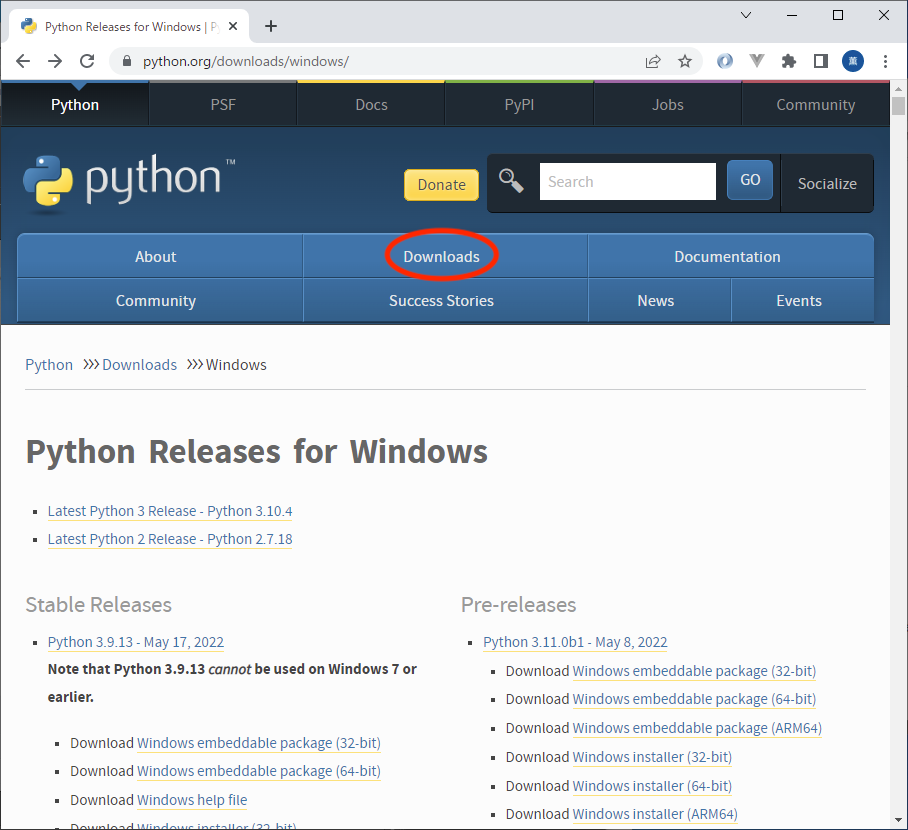The height and width of the screenshot is (830, 908).
Task: Select the Python top navigation tab
Action: [x=75, y=105]
